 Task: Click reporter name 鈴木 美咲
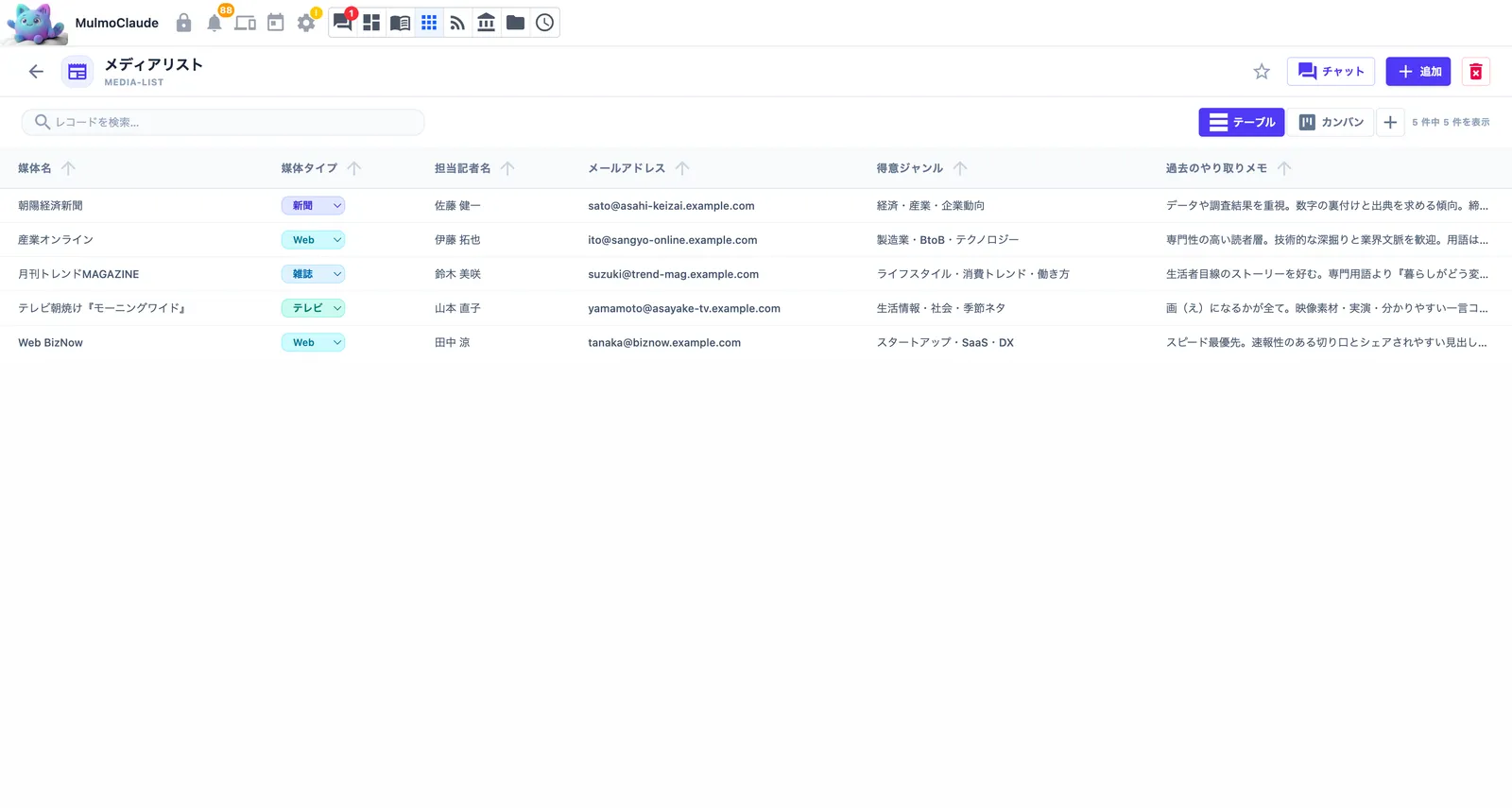tap(457, 274)
